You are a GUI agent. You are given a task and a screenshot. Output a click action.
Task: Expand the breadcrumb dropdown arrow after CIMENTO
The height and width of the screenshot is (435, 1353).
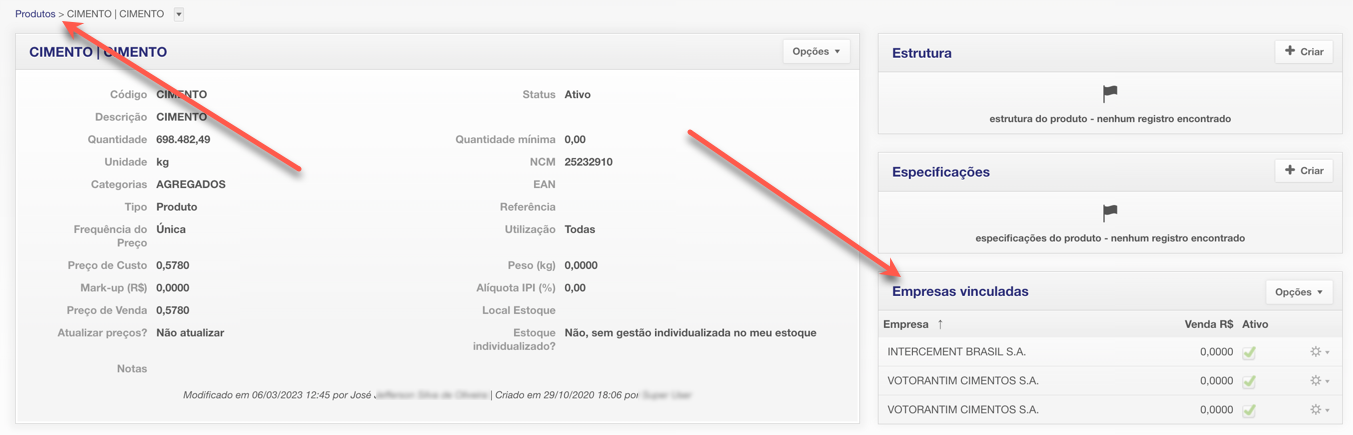coord(179,15)
